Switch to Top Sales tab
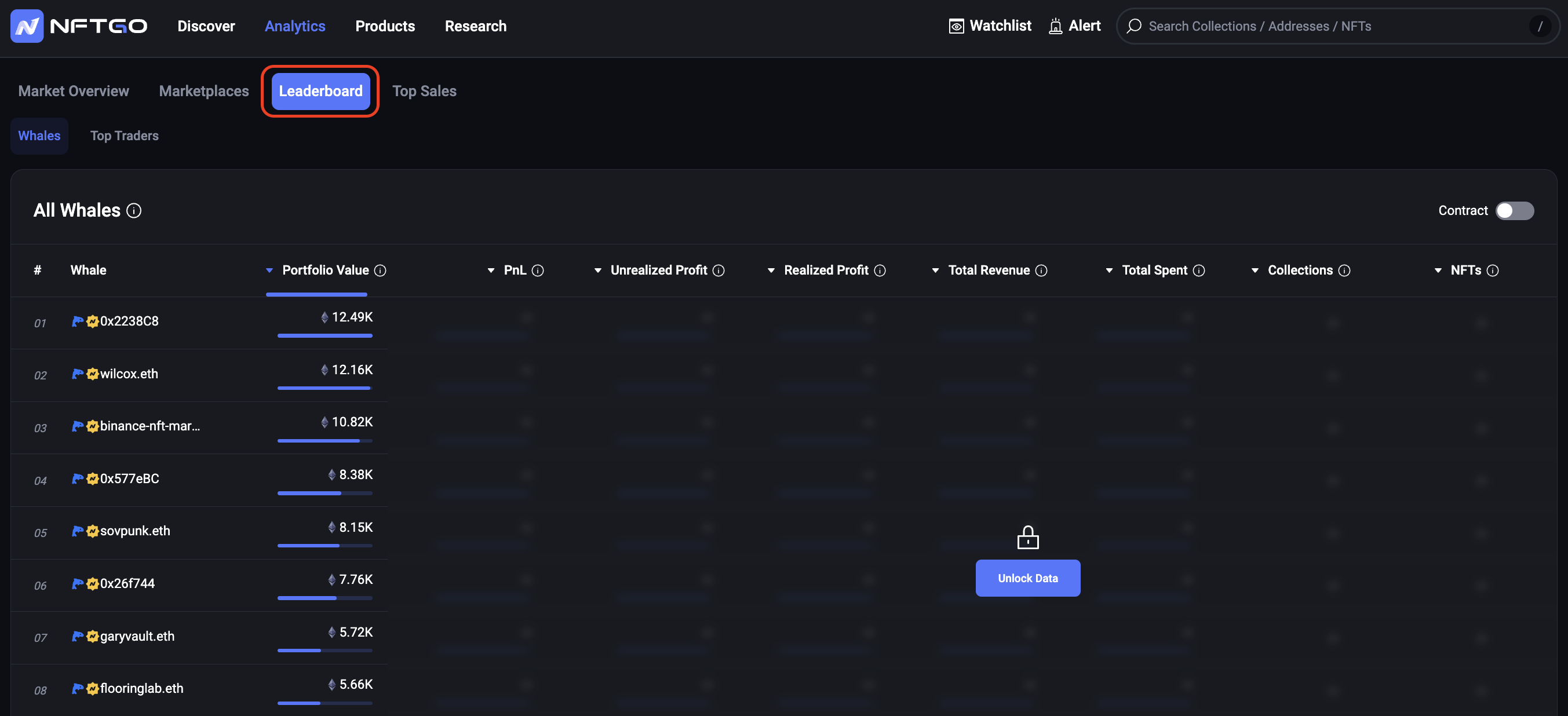 (424, 92)
